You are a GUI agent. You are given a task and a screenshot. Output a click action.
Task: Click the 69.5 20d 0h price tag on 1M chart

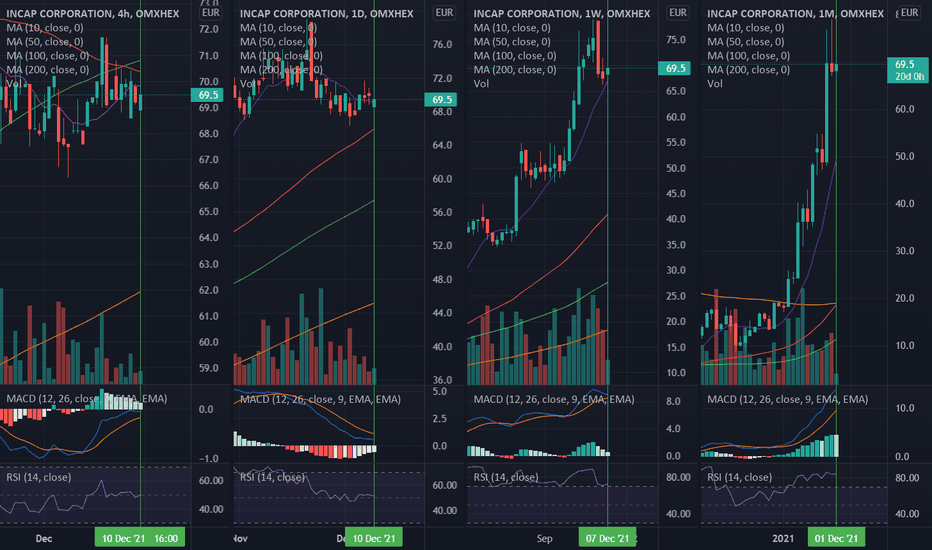(908, 70)
